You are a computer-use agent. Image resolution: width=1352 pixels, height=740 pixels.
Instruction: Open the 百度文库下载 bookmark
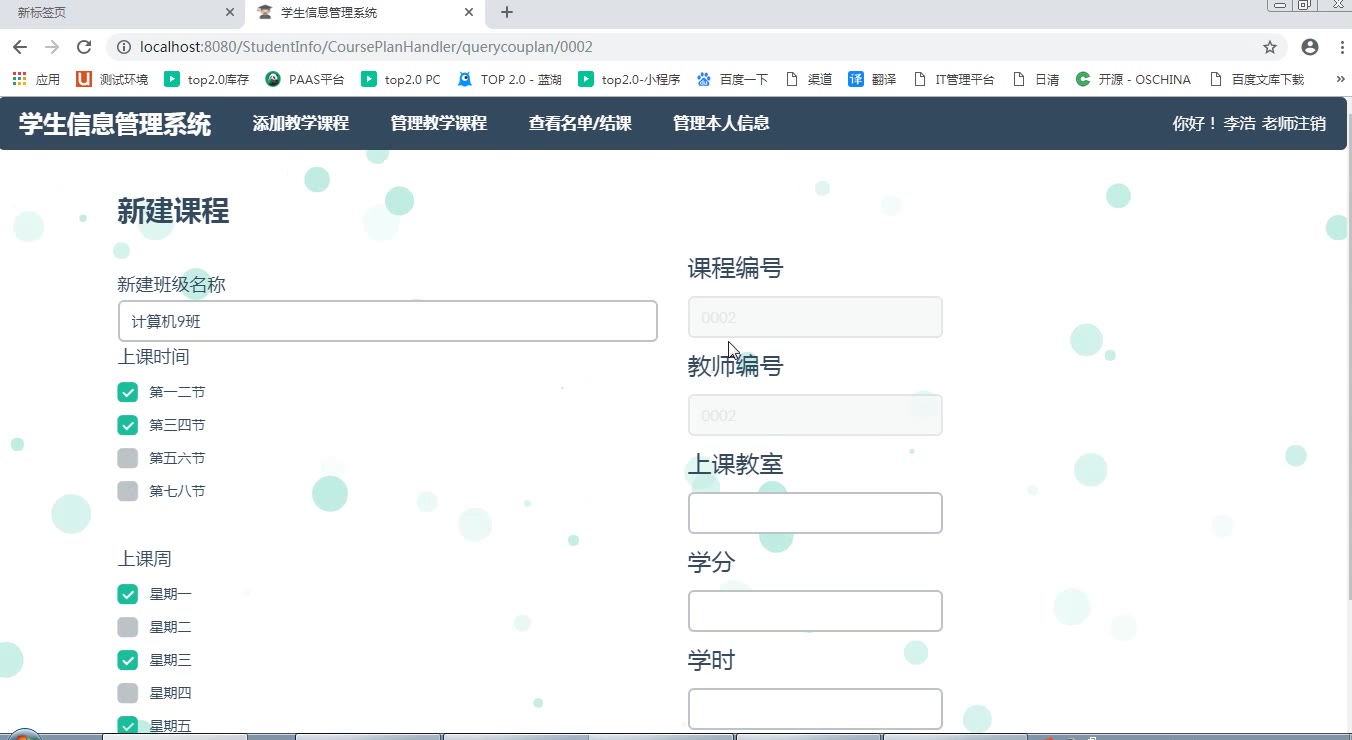click(1257, 79)
